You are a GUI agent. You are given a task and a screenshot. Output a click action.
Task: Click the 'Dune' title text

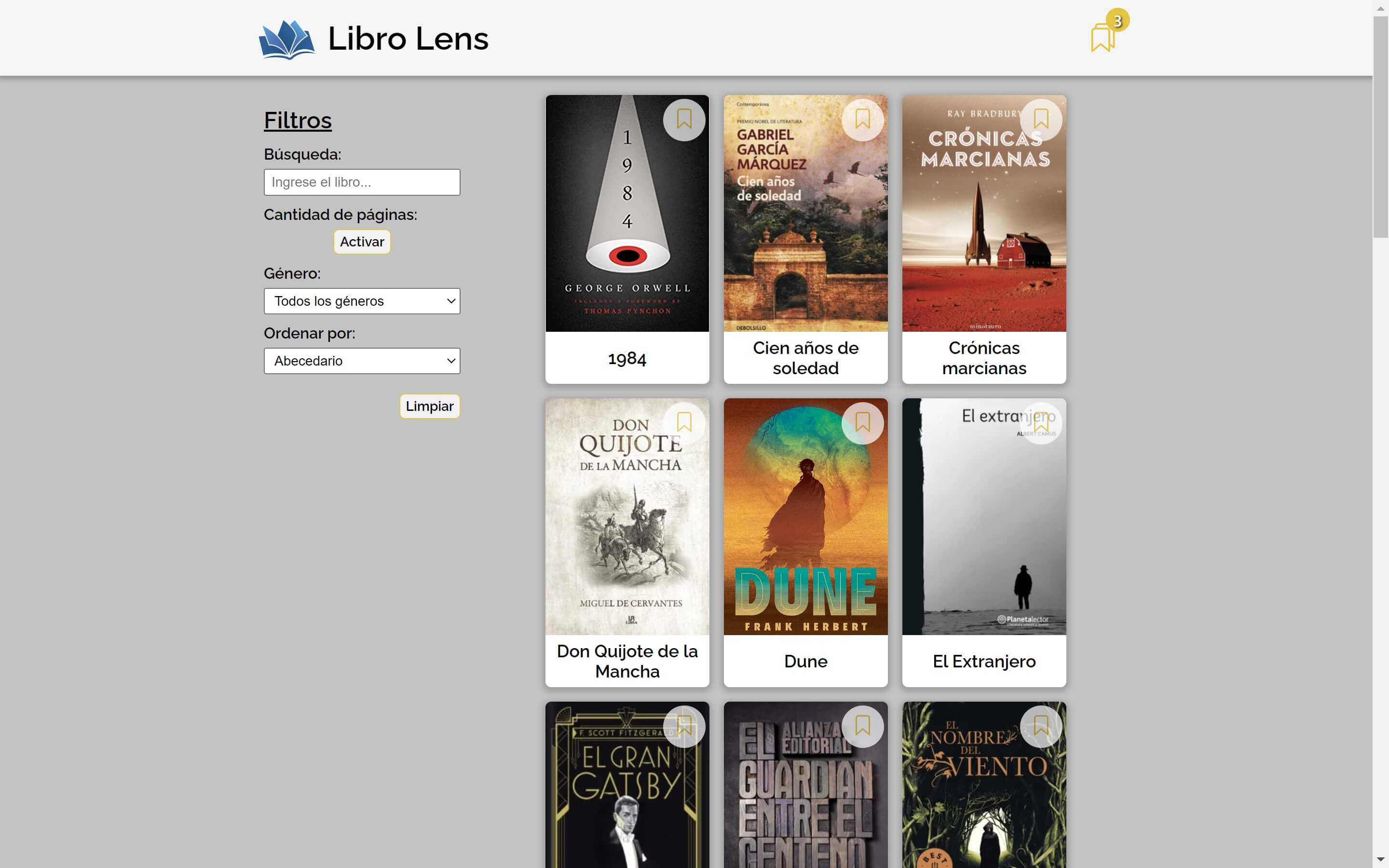tap(805, 661)
